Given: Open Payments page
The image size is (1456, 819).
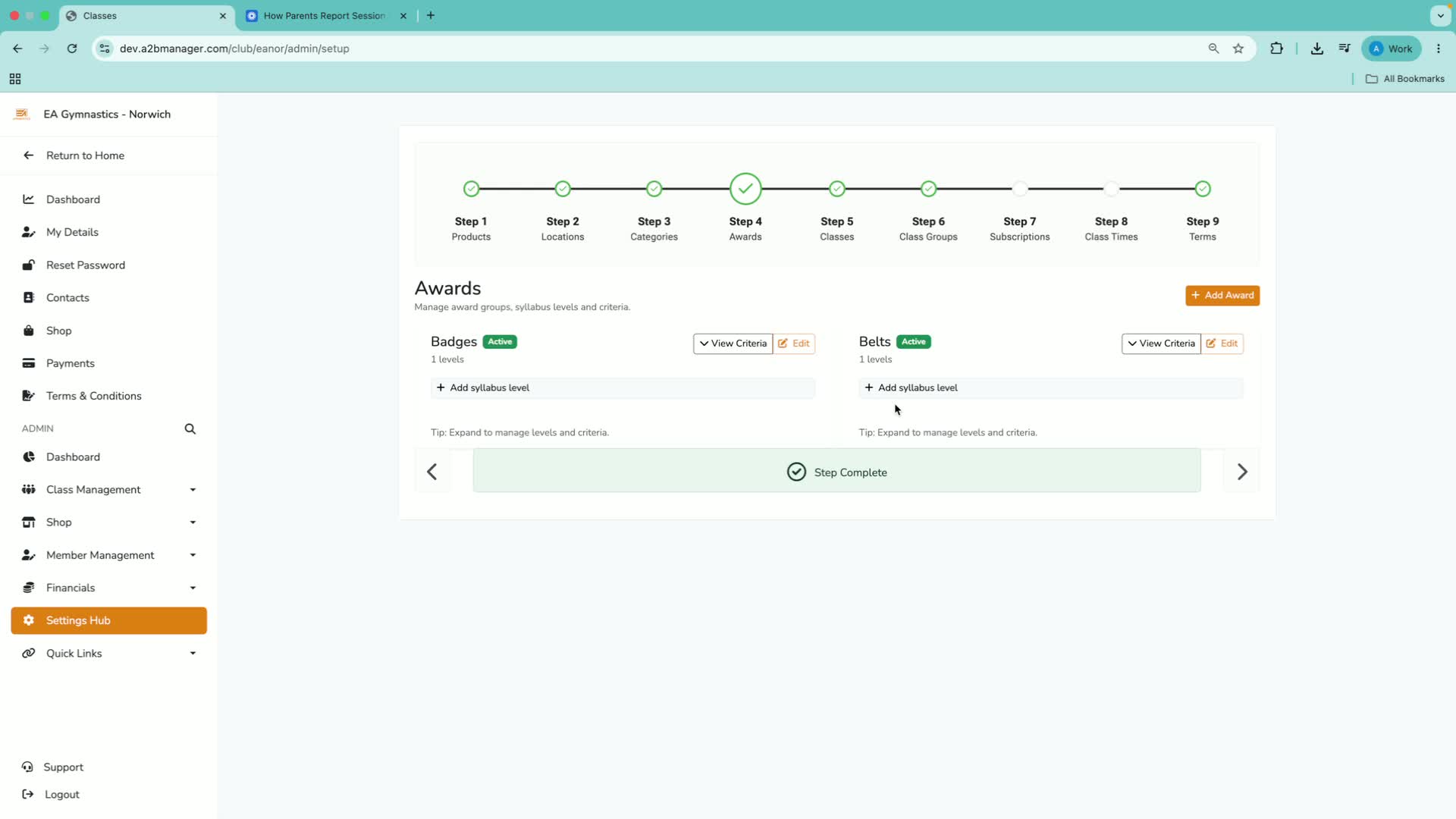Looking at the screenshot, I should 108,363.
